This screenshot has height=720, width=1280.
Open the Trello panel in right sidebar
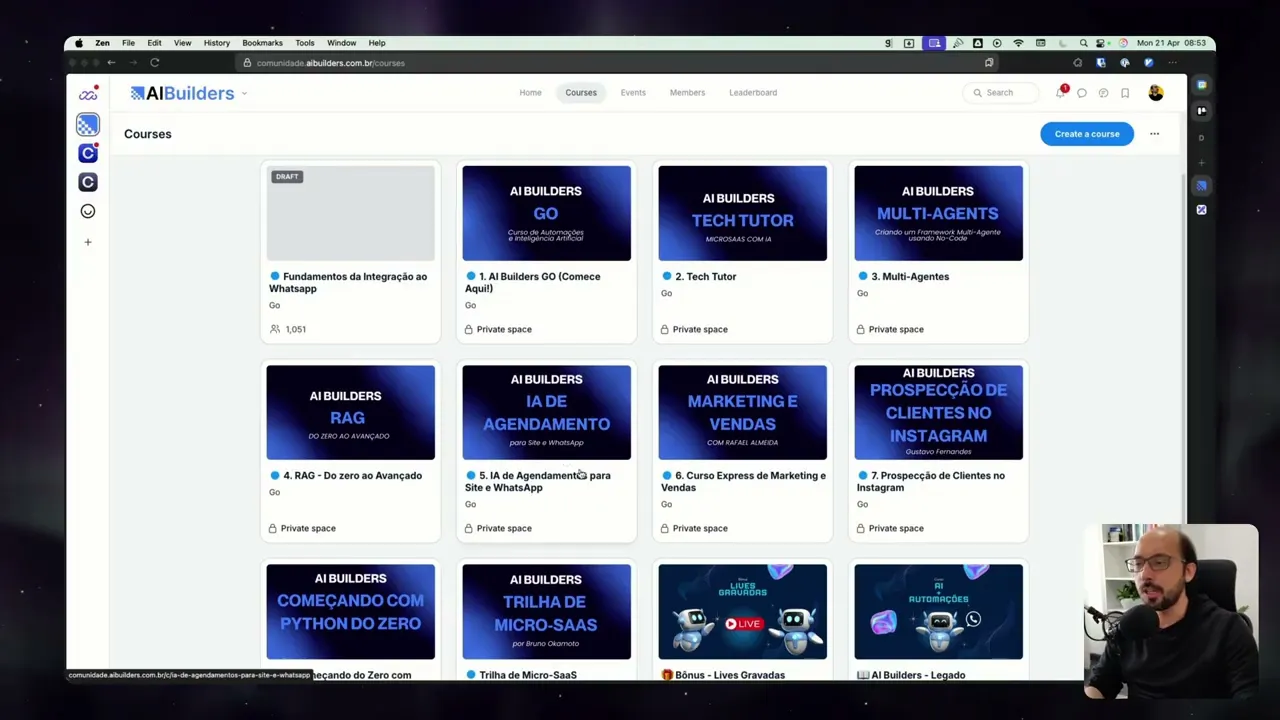coord(1202,111)
